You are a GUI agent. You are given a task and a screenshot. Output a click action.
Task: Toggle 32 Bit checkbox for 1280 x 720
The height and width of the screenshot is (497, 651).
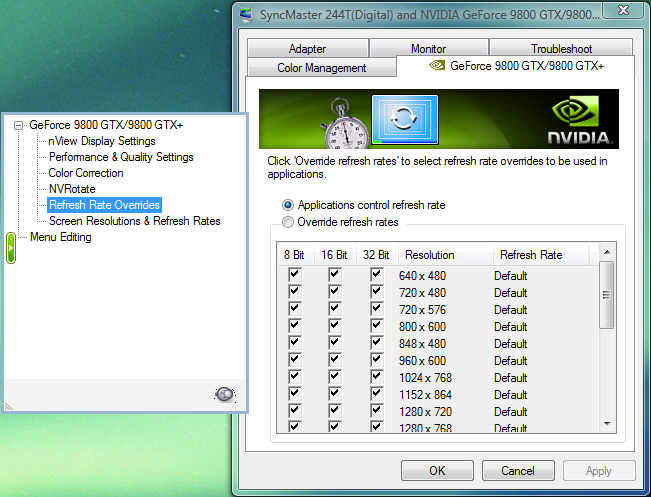376,411
